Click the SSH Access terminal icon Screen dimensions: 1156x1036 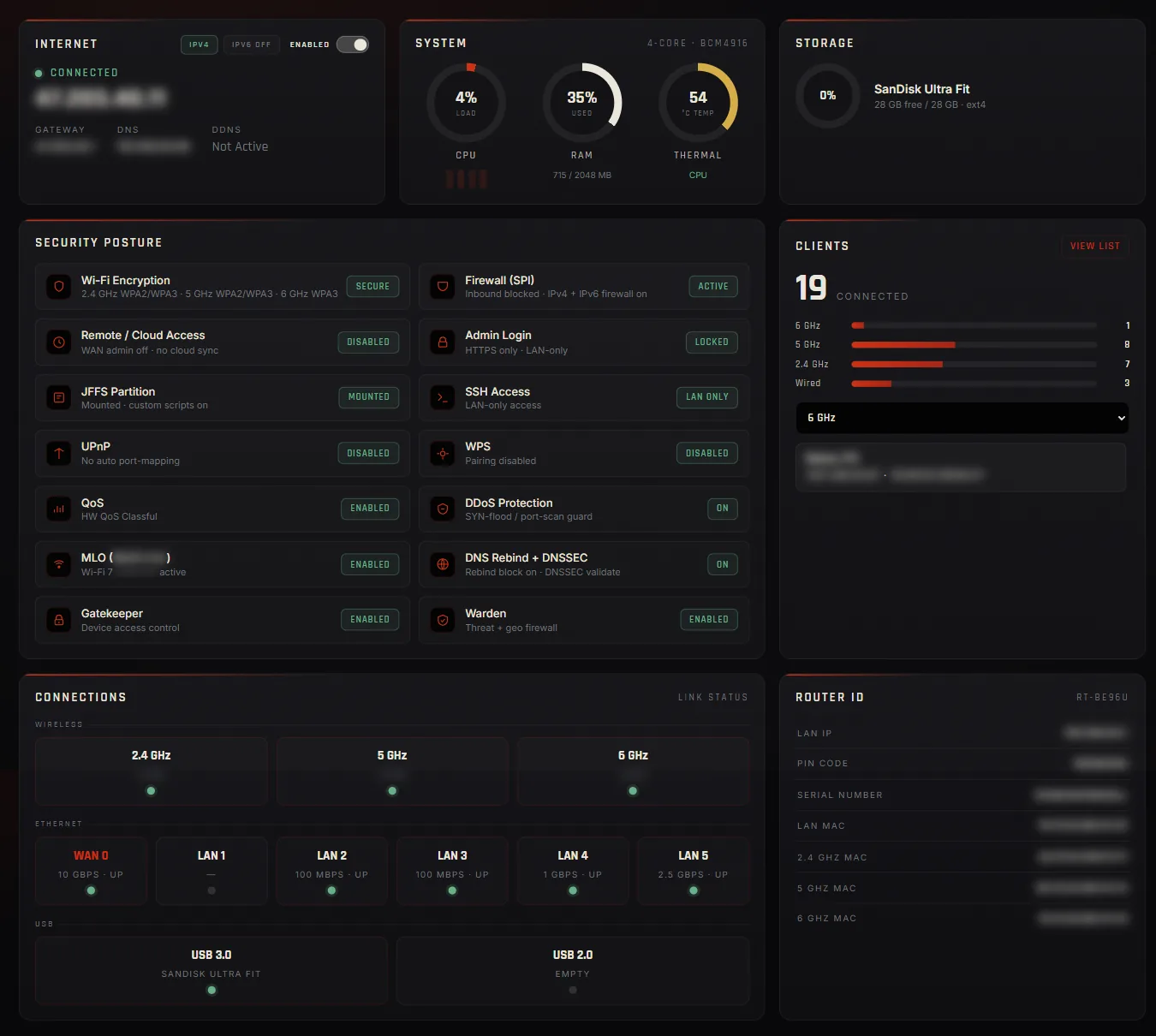pyautogui.click(x=443, y=397)
